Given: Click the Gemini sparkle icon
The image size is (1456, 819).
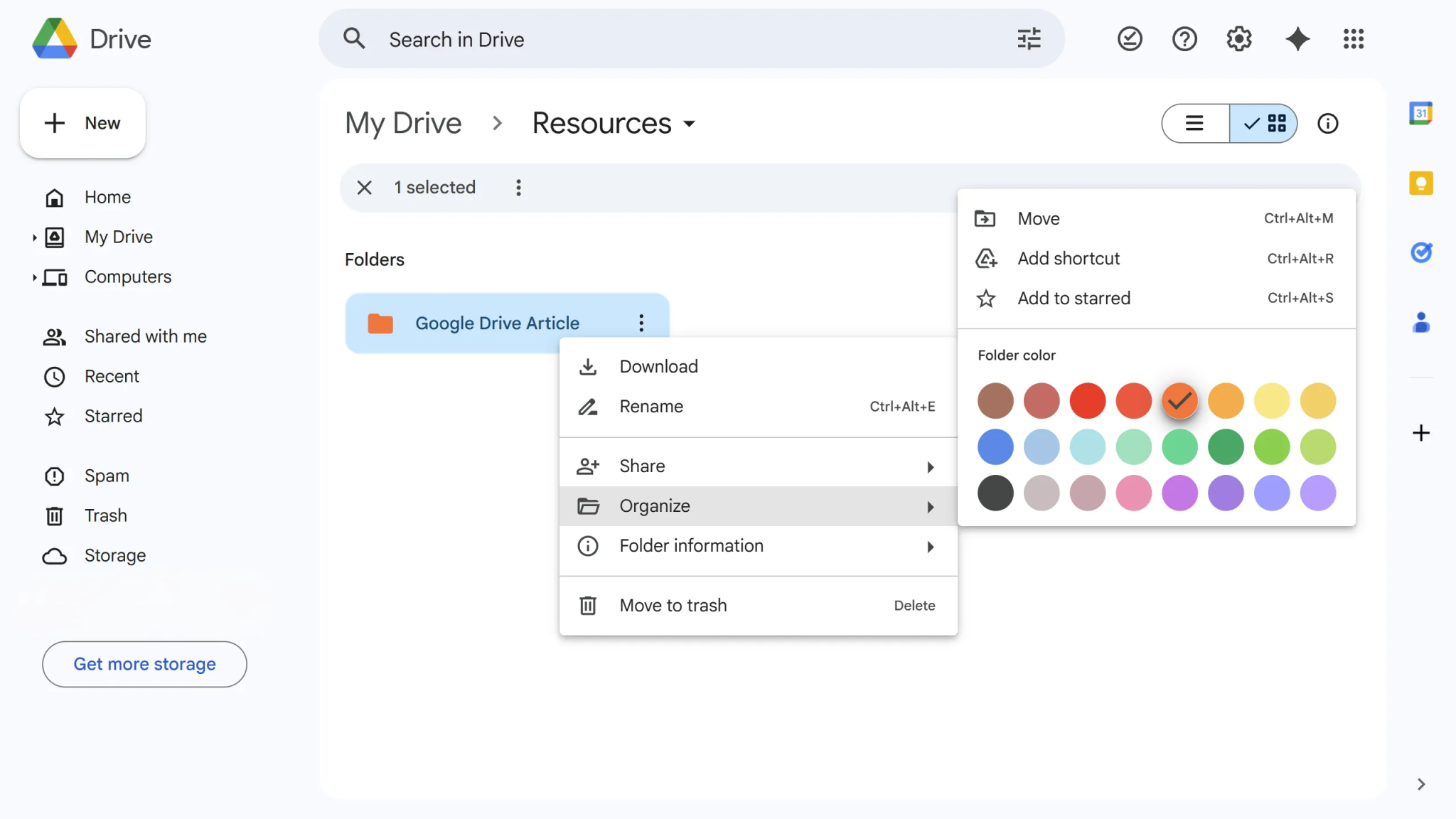Looking at the screenshot, I should tap(1297, 39).
